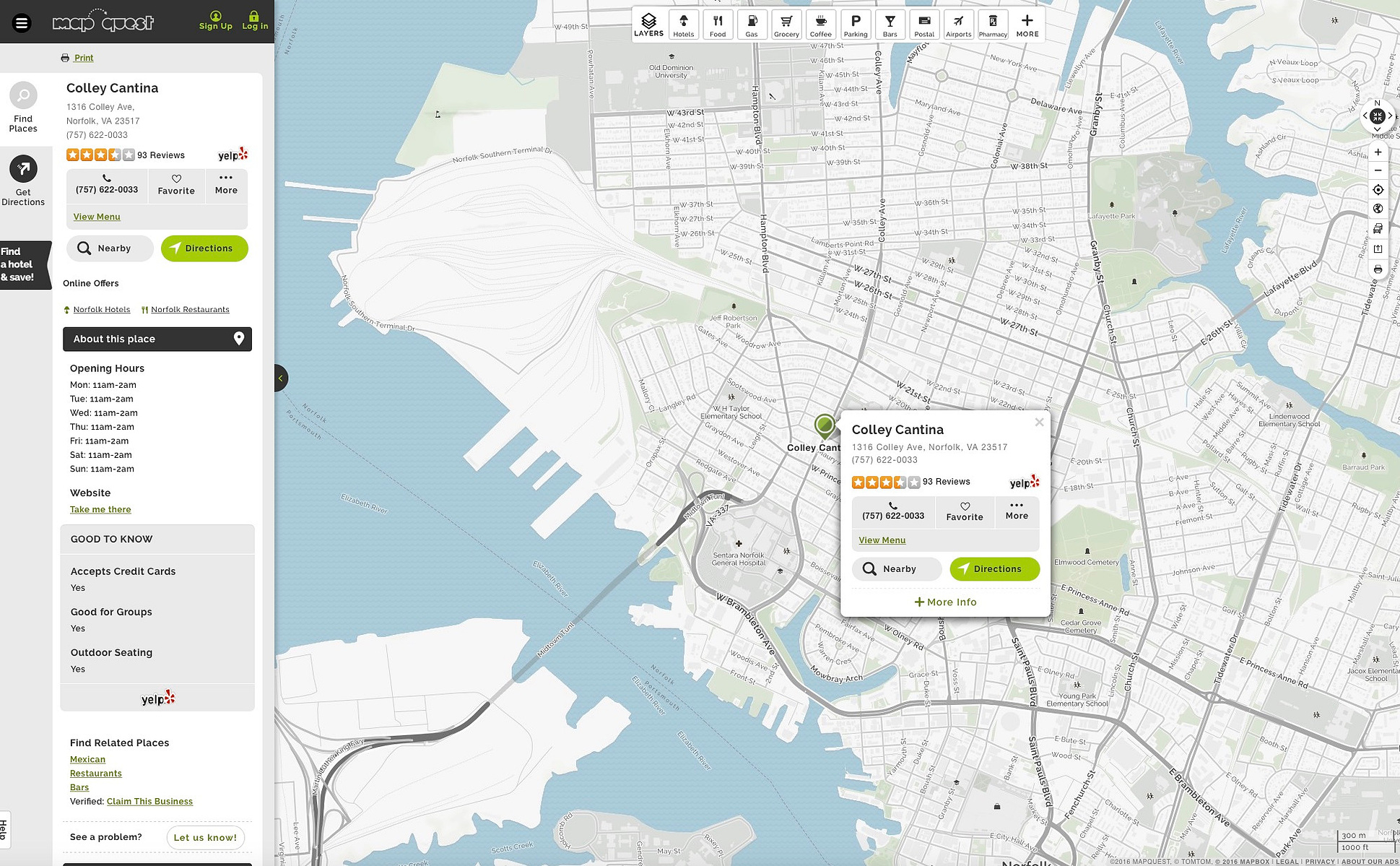
Task: Open Get Directions in sidebar
Action: [x=23, y=181]
